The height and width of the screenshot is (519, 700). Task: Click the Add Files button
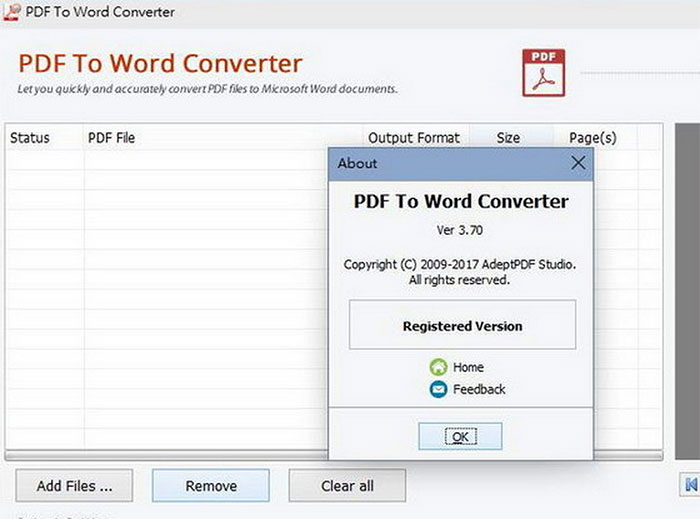[x=74, y=486]
